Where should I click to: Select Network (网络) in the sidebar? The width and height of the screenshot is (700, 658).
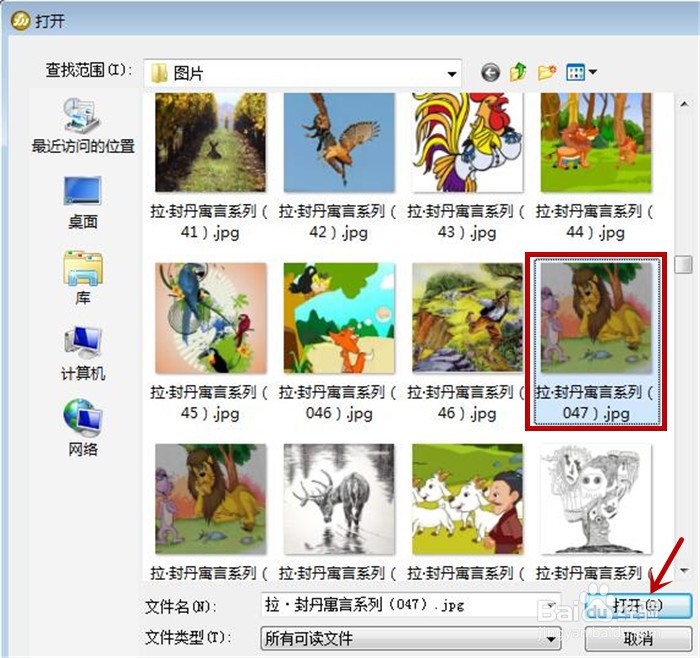tap(83, 429)
